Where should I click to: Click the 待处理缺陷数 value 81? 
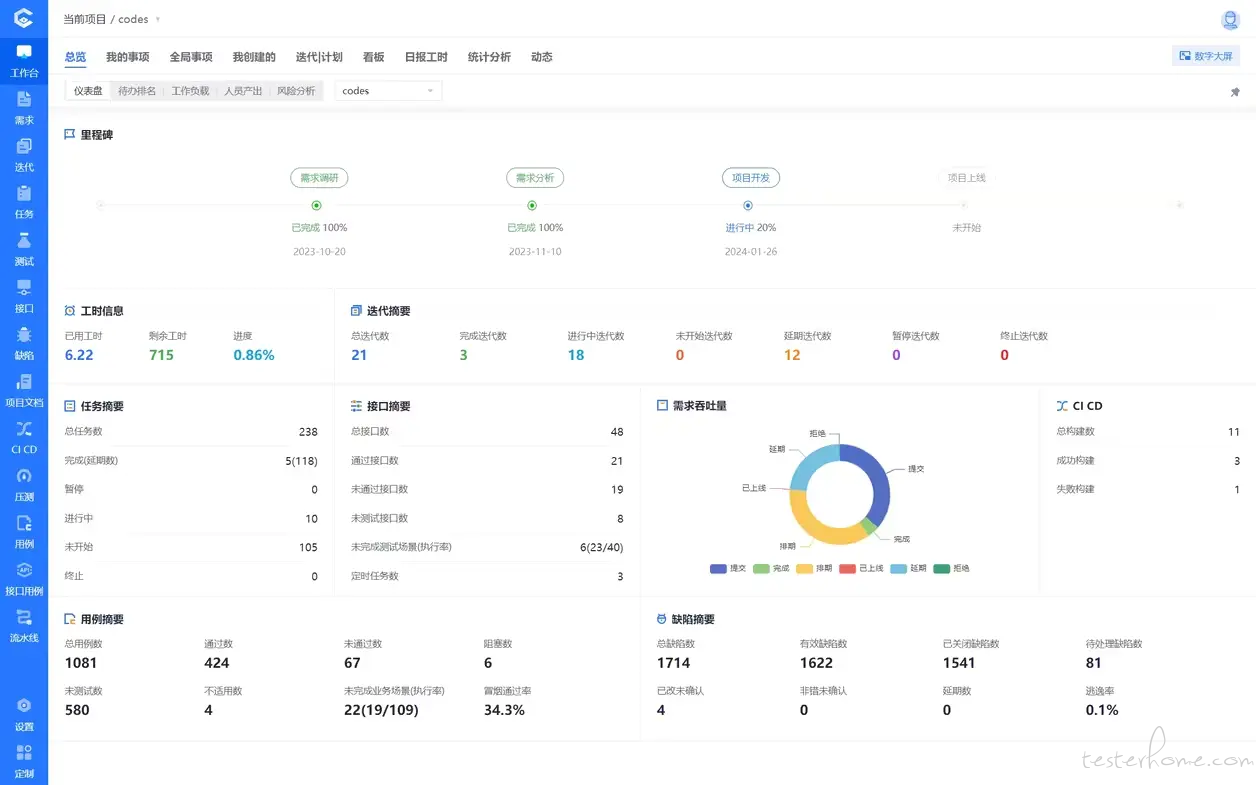(1094, 663)
